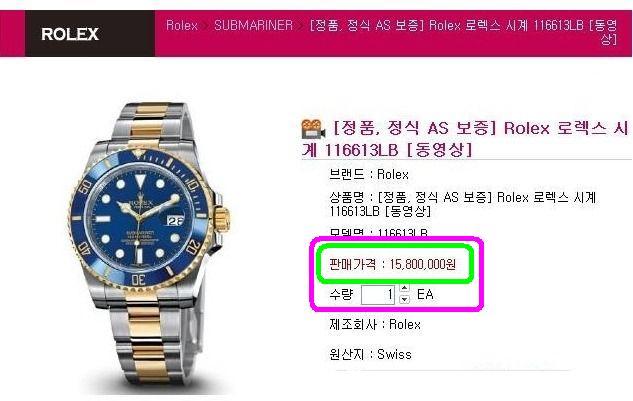Screen dimensions: 633x401
Task: Click the quantity input field
Action: coord(378,294)
